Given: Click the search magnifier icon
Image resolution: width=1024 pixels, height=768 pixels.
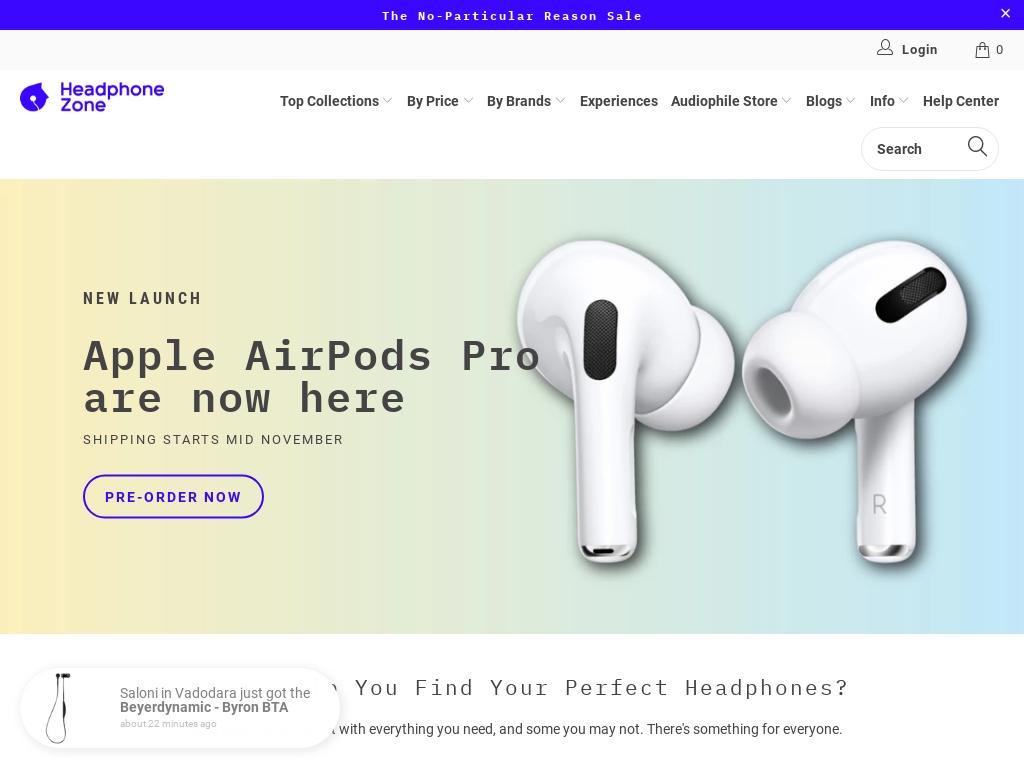Looking at the screenshot, I should coord(977,146).
